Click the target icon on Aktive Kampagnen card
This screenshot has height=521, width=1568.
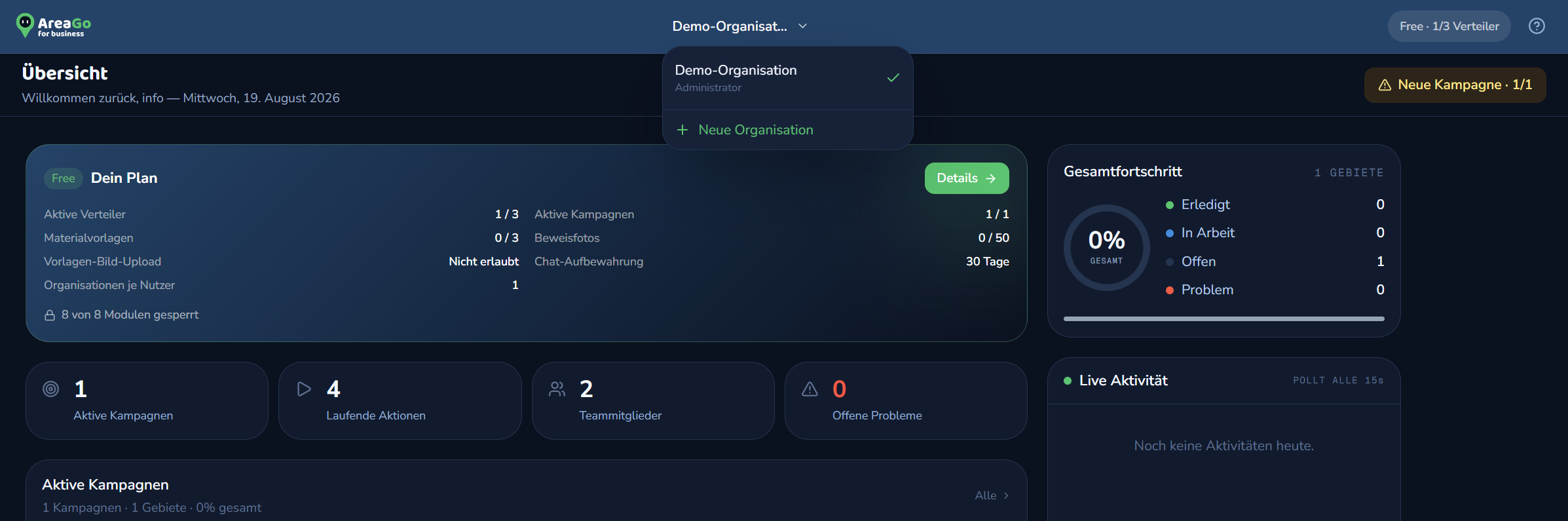click(50, 389)
